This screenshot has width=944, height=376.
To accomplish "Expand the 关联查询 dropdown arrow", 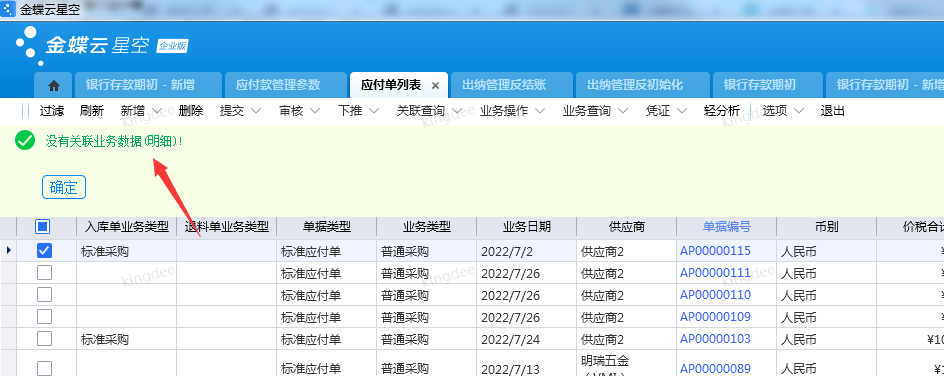I will (x=456, y=111).
